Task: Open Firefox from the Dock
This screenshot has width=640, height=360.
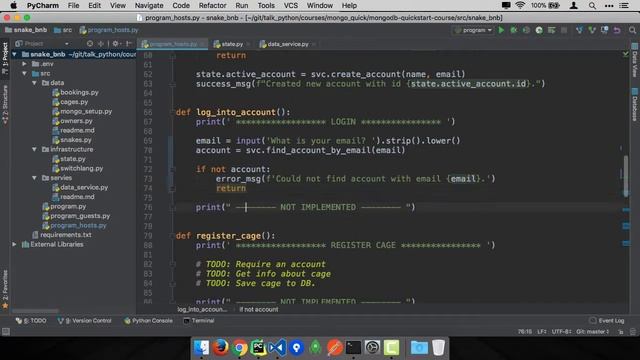Action: tap(220, 348)
